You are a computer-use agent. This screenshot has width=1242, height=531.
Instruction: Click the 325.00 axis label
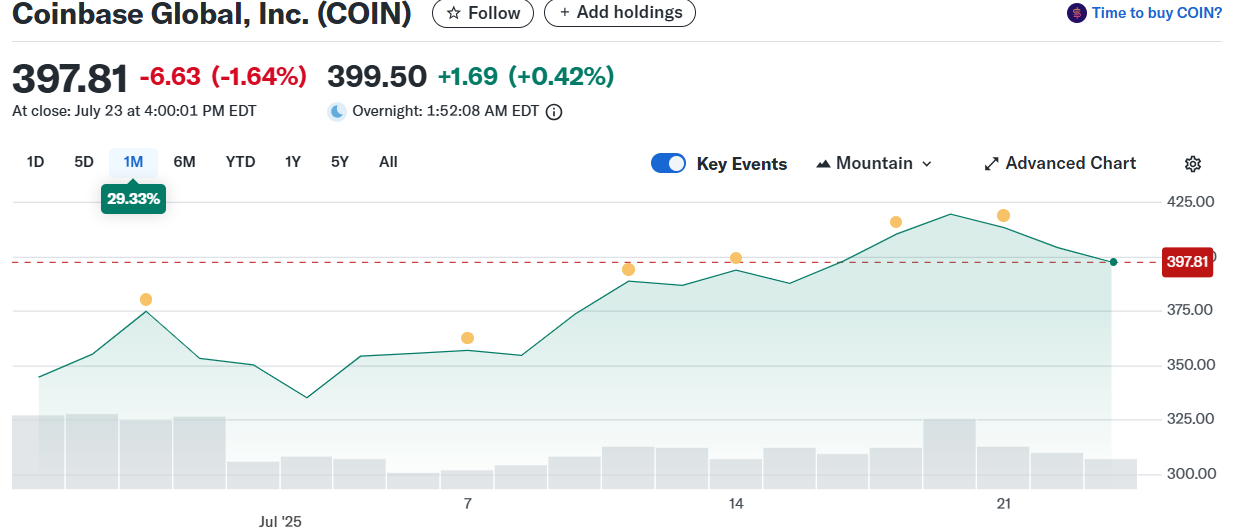[1190, 419]
